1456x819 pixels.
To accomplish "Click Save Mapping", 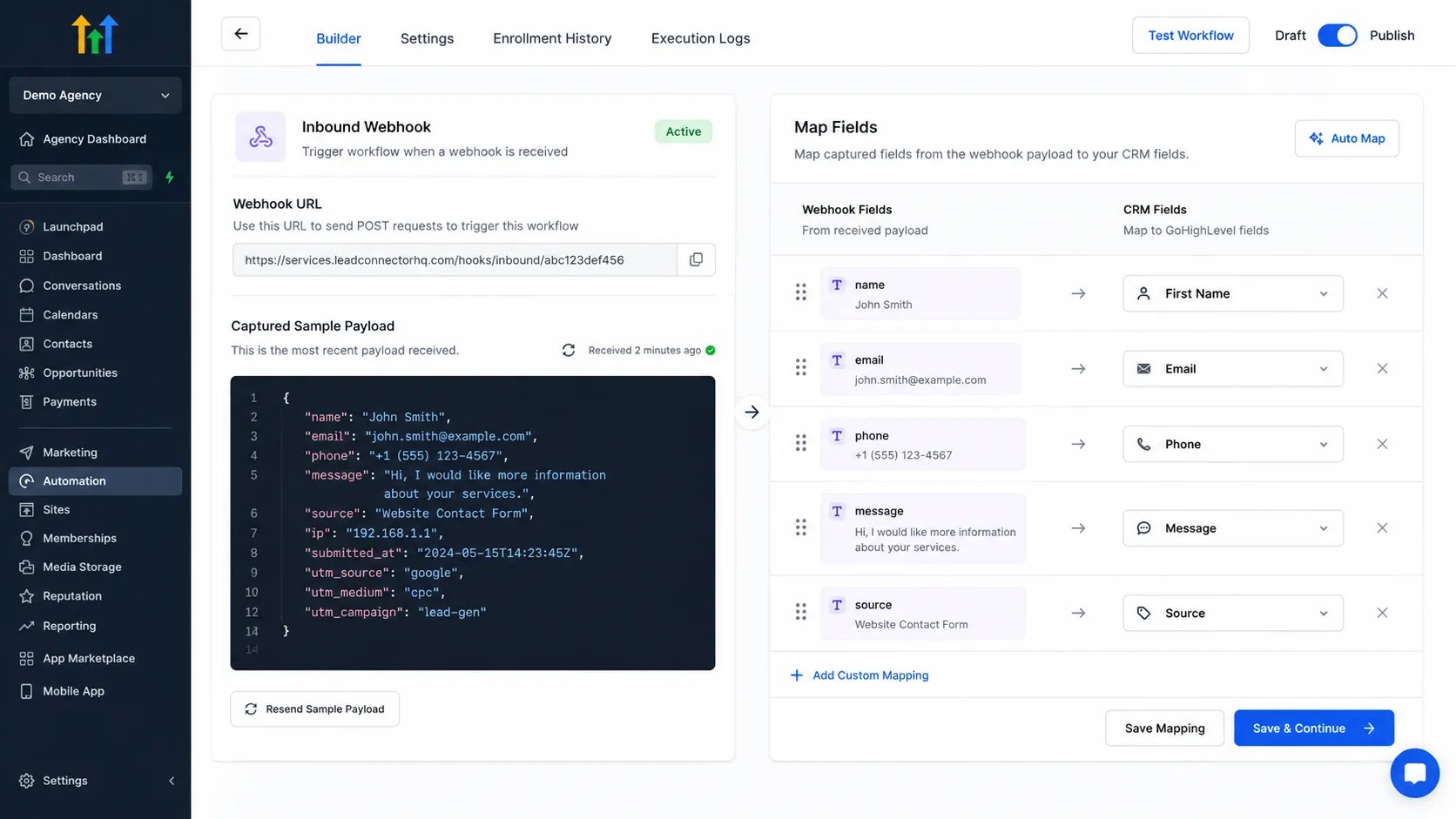I will pyautogui.click(x=1164, y=728).
